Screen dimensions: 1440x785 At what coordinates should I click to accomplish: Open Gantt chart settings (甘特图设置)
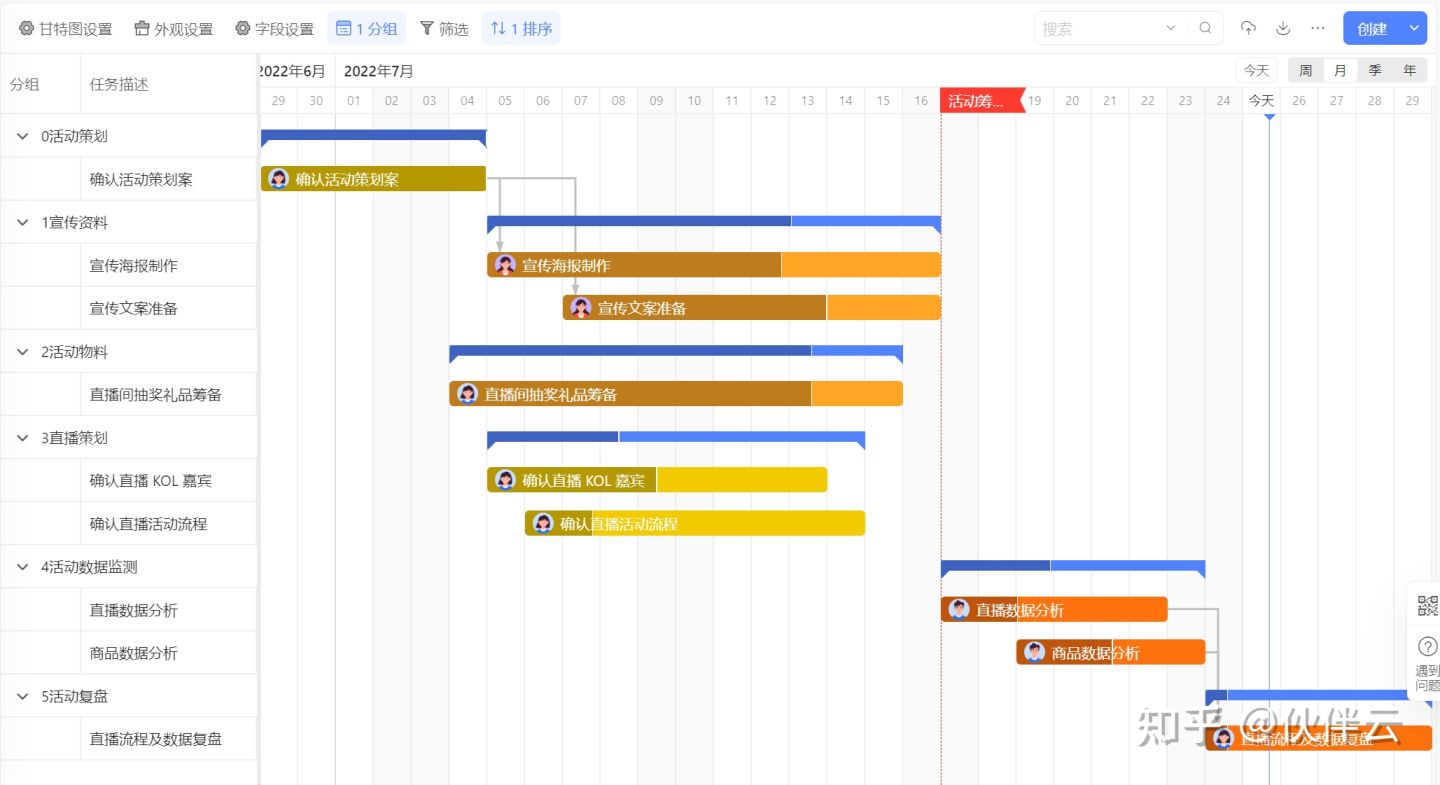pos(65,29)
